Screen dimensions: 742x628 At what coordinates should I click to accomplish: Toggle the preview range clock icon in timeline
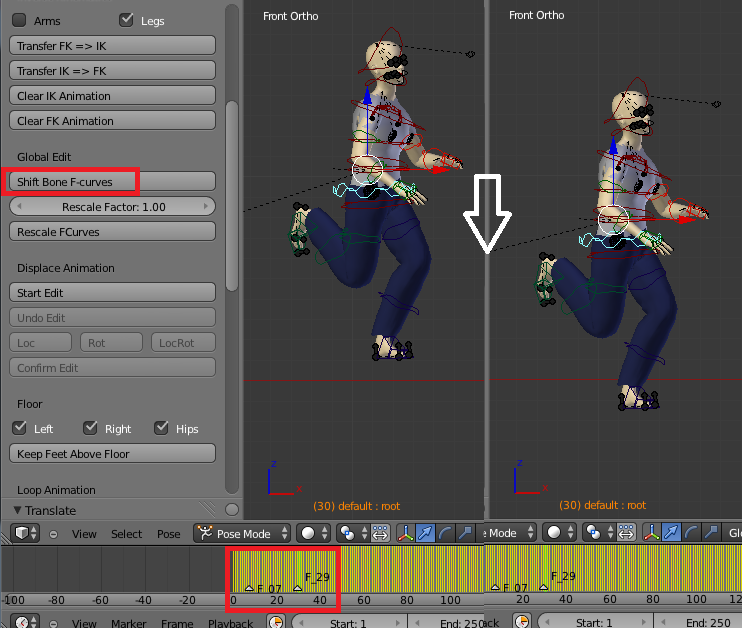[x=277, y=622]
